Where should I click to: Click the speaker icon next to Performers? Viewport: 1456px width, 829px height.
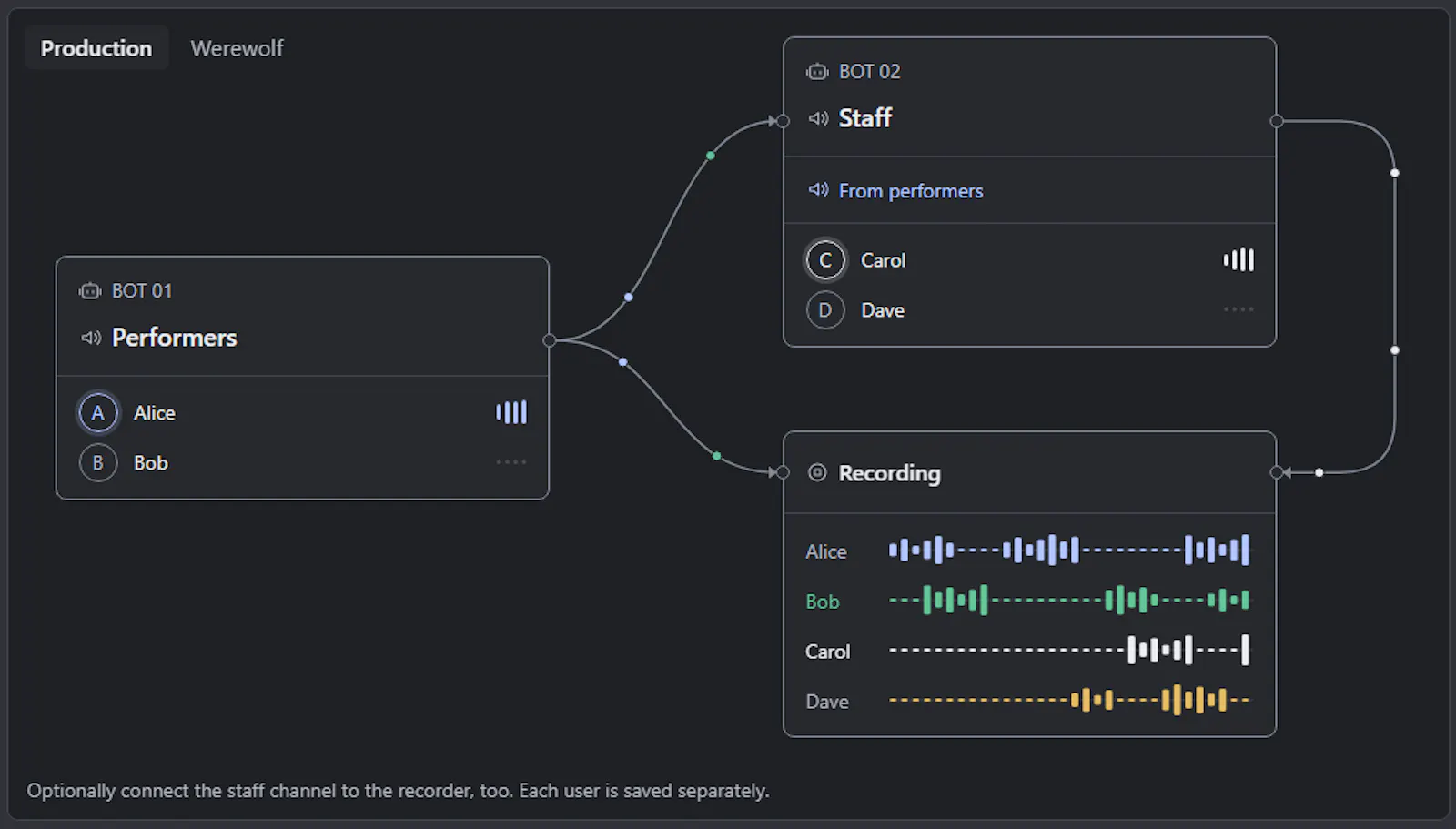point(91,338)
